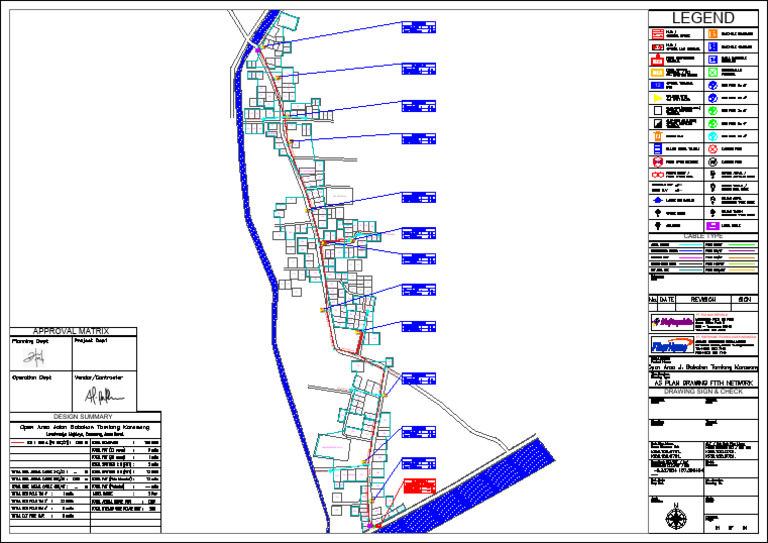Click the SIGN column header
The width and height of the screenshot is (768, 543).
tap(744, 299)
